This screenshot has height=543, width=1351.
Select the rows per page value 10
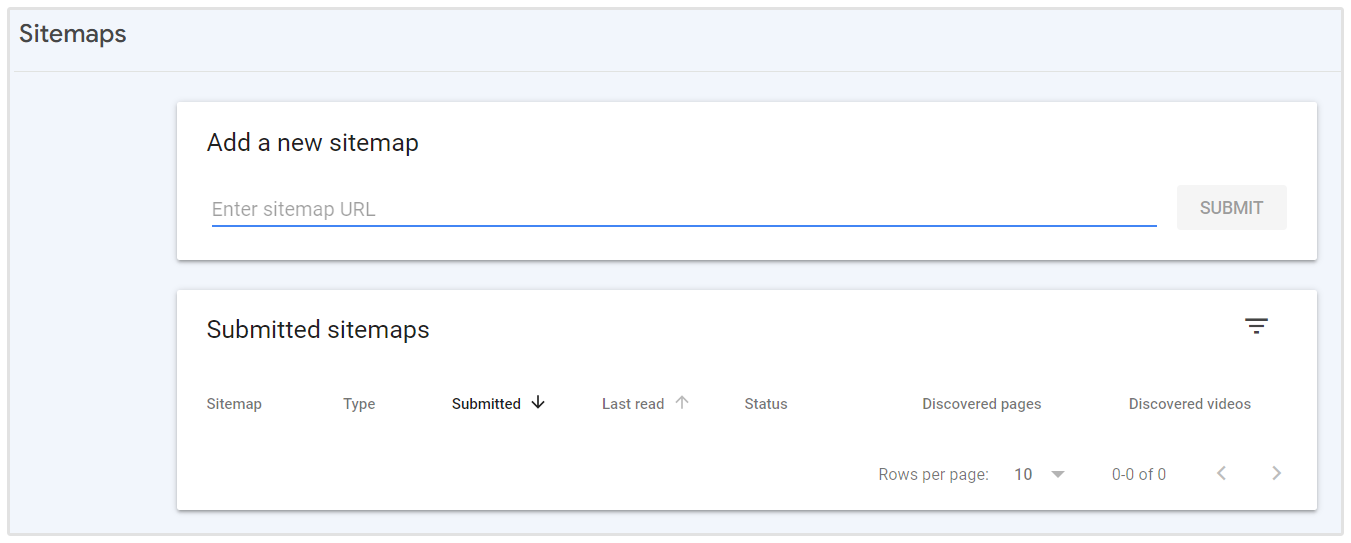click(1023, 475)
